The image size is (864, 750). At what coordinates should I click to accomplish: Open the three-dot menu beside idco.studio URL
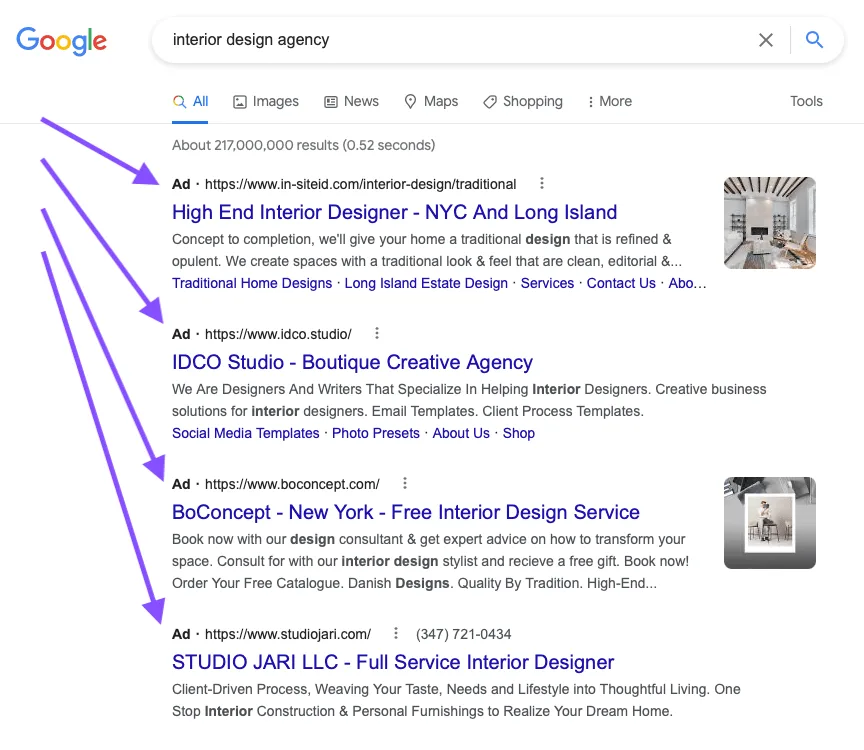pyautogui.click(x=377, y=333)
